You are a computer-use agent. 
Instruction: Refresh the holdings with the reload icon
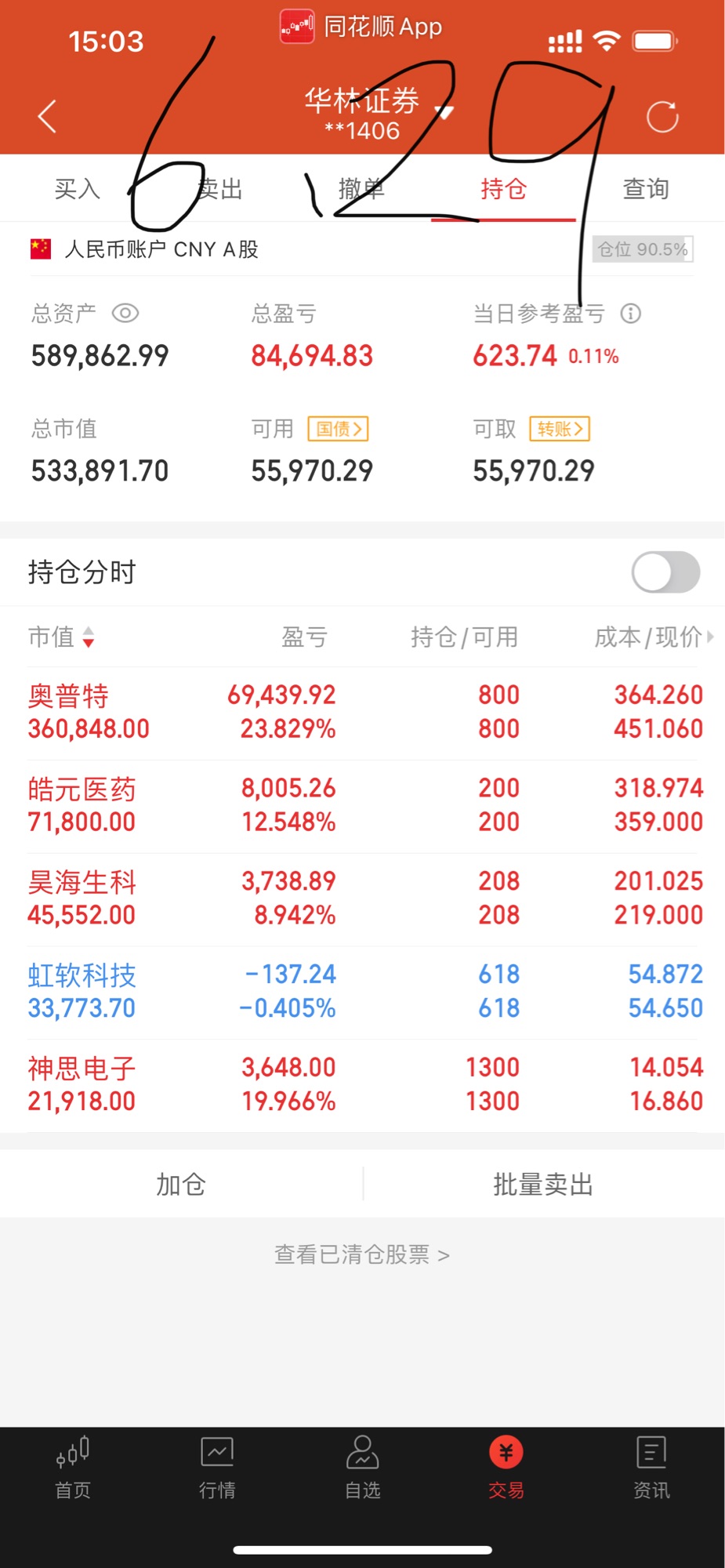[662, 117]
